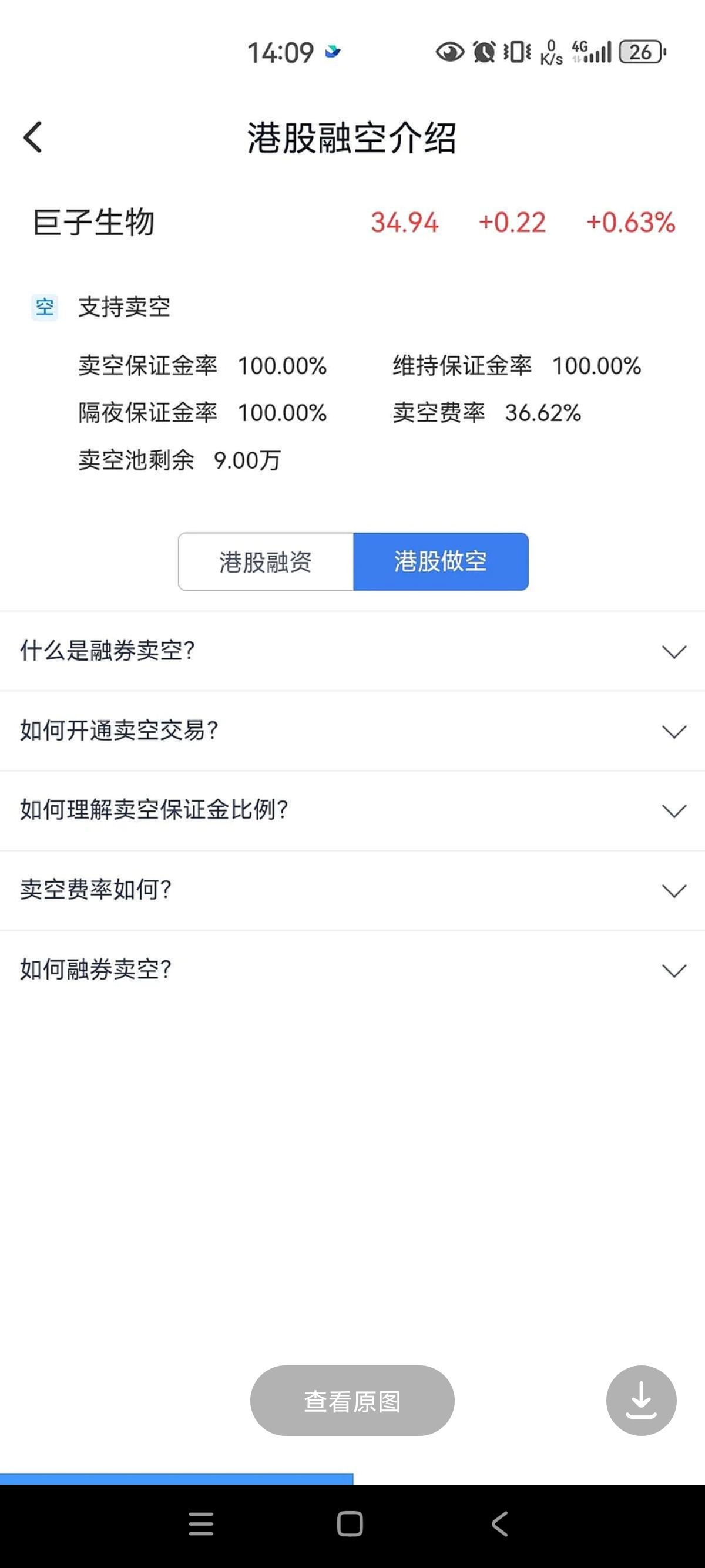This screenshot has width=705, height=1568.
Task: Tap the back arrow in the header
Action: pyautogui.click(x=33, y=137)
